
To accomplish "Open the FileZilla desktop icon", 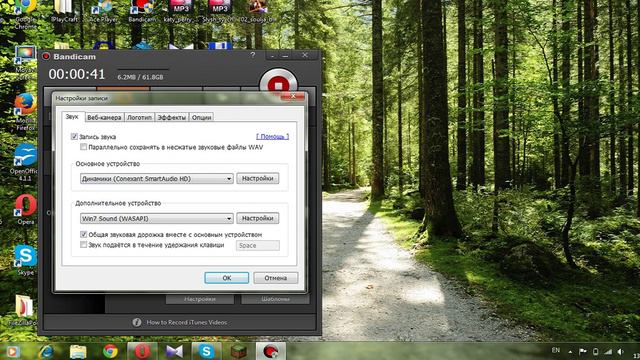I will point(24,310).
